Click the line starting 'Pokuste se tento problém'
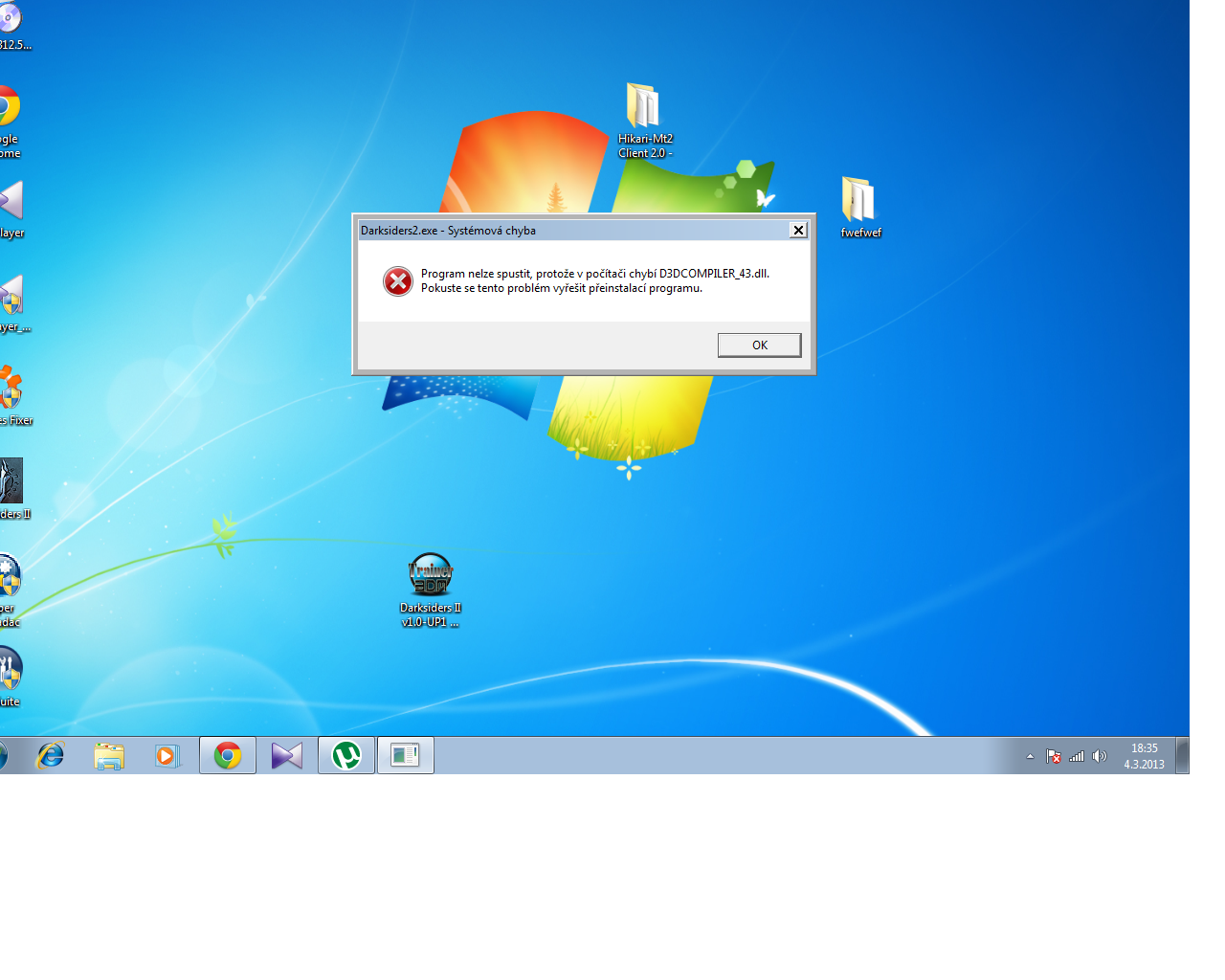Viewport: 1225px width, 980px height. 562,288
